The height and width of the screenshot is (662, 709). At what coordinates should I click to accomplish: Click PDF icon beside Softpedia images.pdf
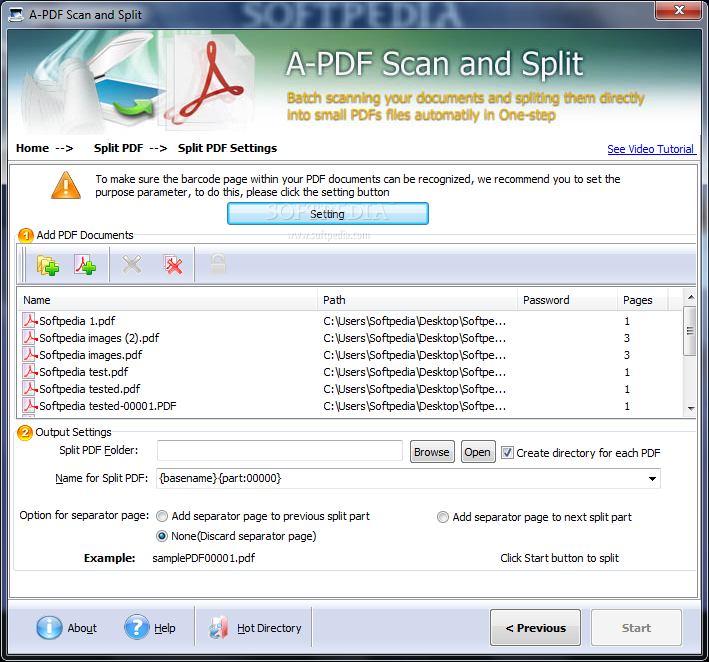(30, 355)
